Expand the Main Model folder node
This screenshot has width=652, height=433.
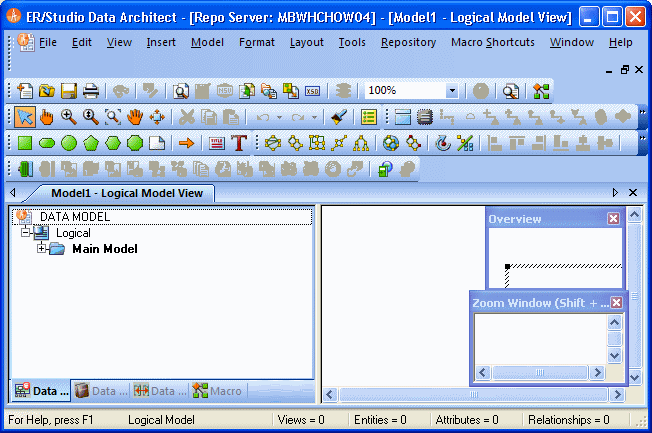click(x=41, y=249)
